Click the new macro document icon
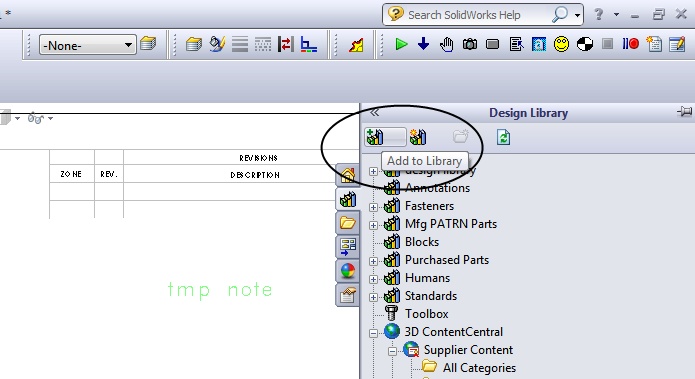 pyautogui.click(x=654, y=44)
